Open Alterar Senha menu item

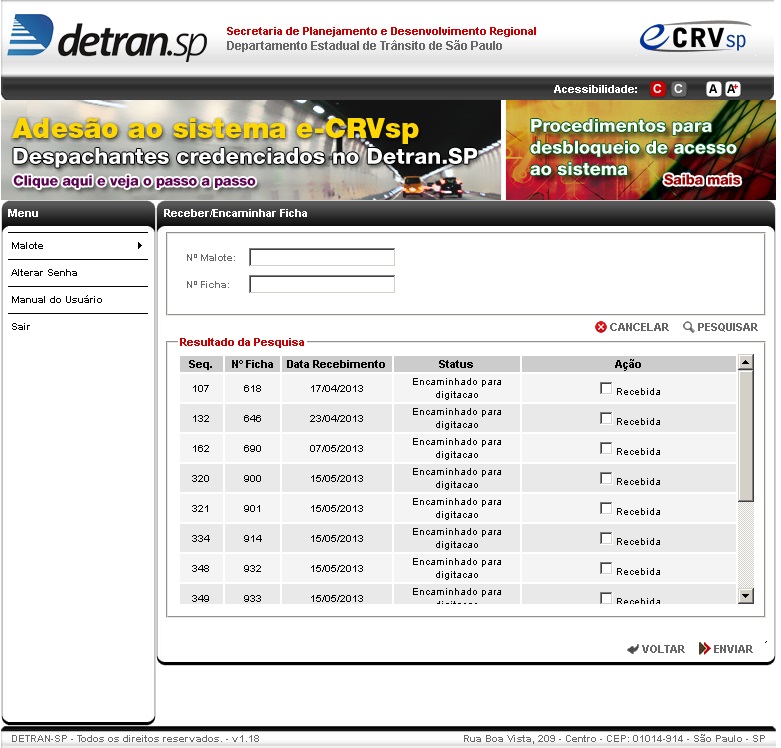point(78,272)
